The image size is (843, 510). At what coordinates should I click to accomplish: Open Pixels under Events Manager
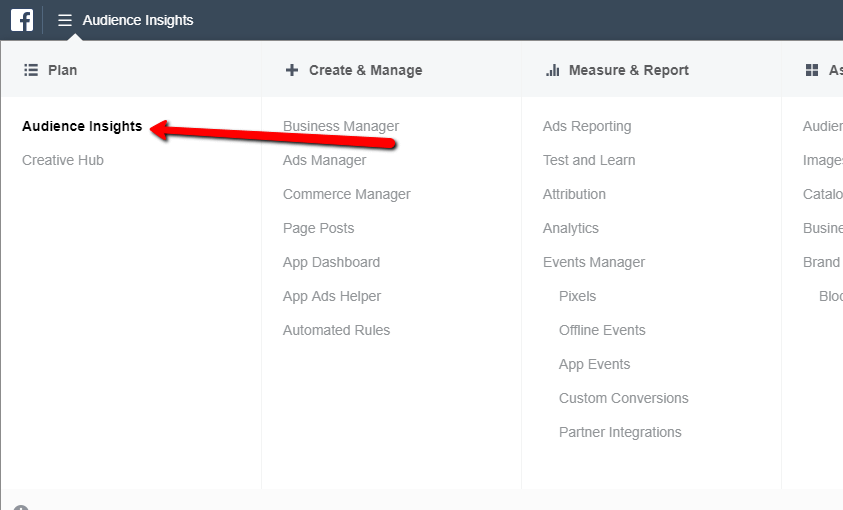577,296
